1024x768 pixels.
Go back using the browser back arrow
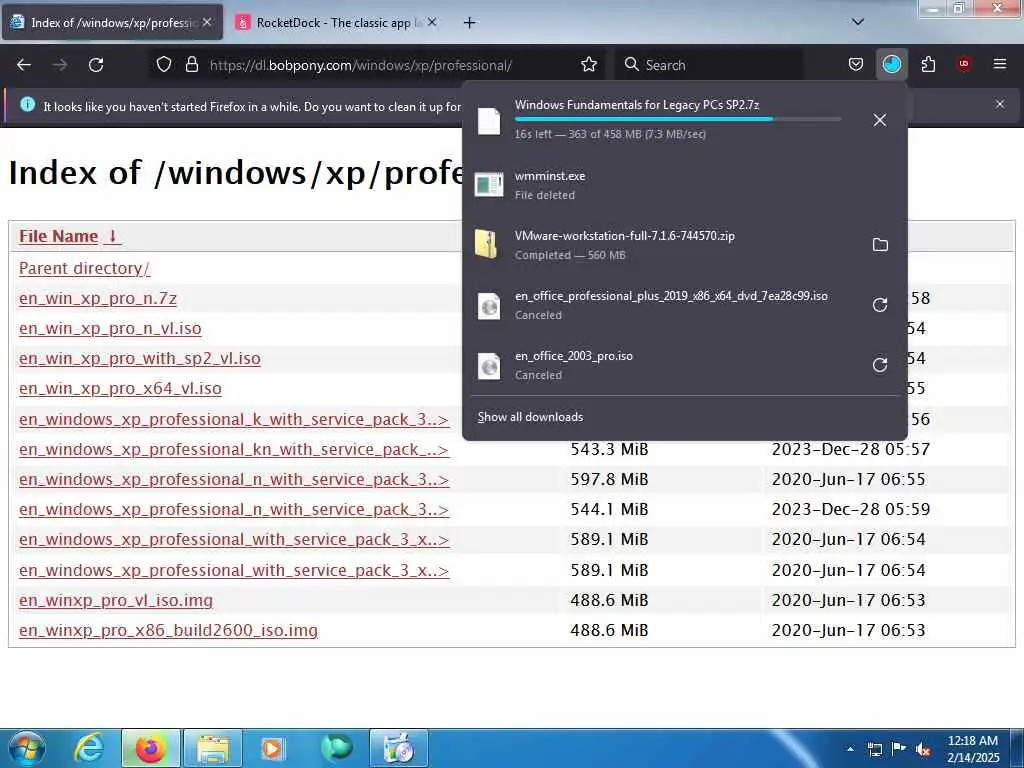tap(24, 65)
